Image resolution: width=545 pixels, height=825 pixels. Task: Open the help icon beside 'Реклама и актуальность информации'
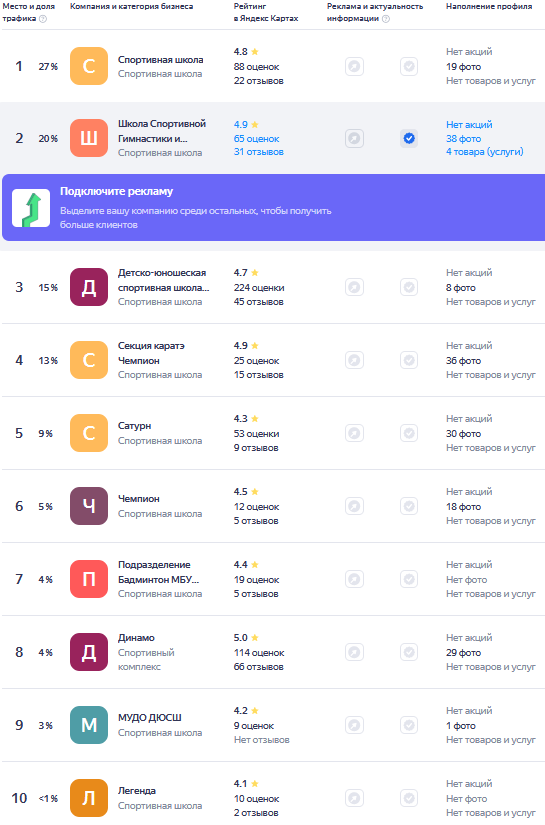pyautogui.click(x=386, y=19)
